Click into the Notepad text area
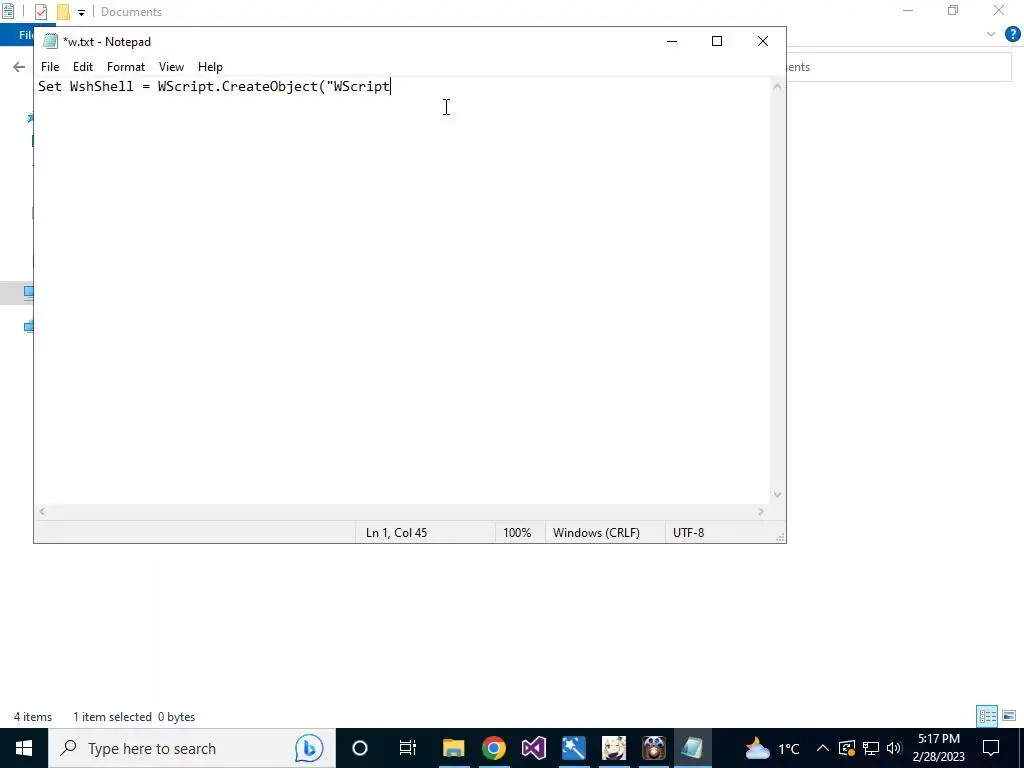Viewport: 1024px width, 768px height. pos(402,291)
